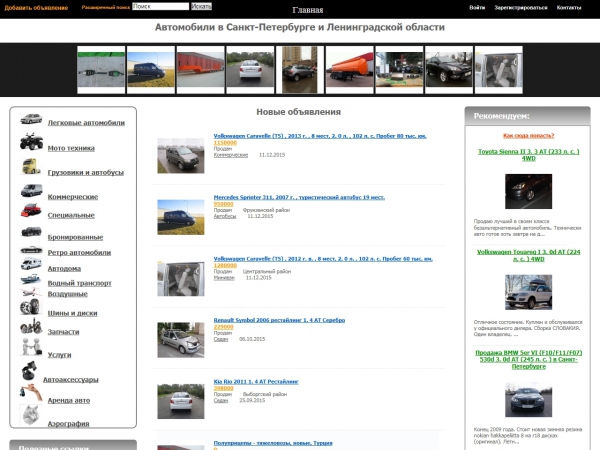Click the airplane icon for Воздушные
This screenshot has width=600, height=450.
31,292
